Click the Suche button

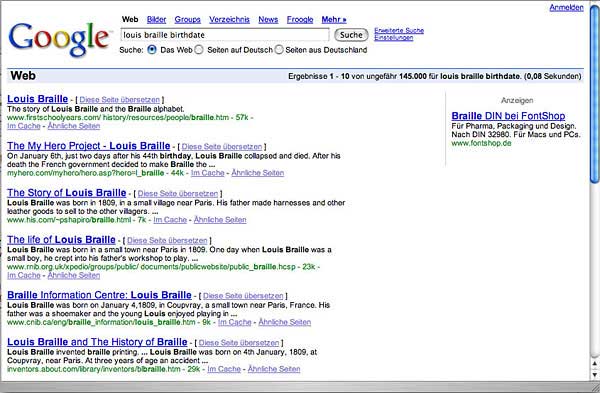(351, 35)
